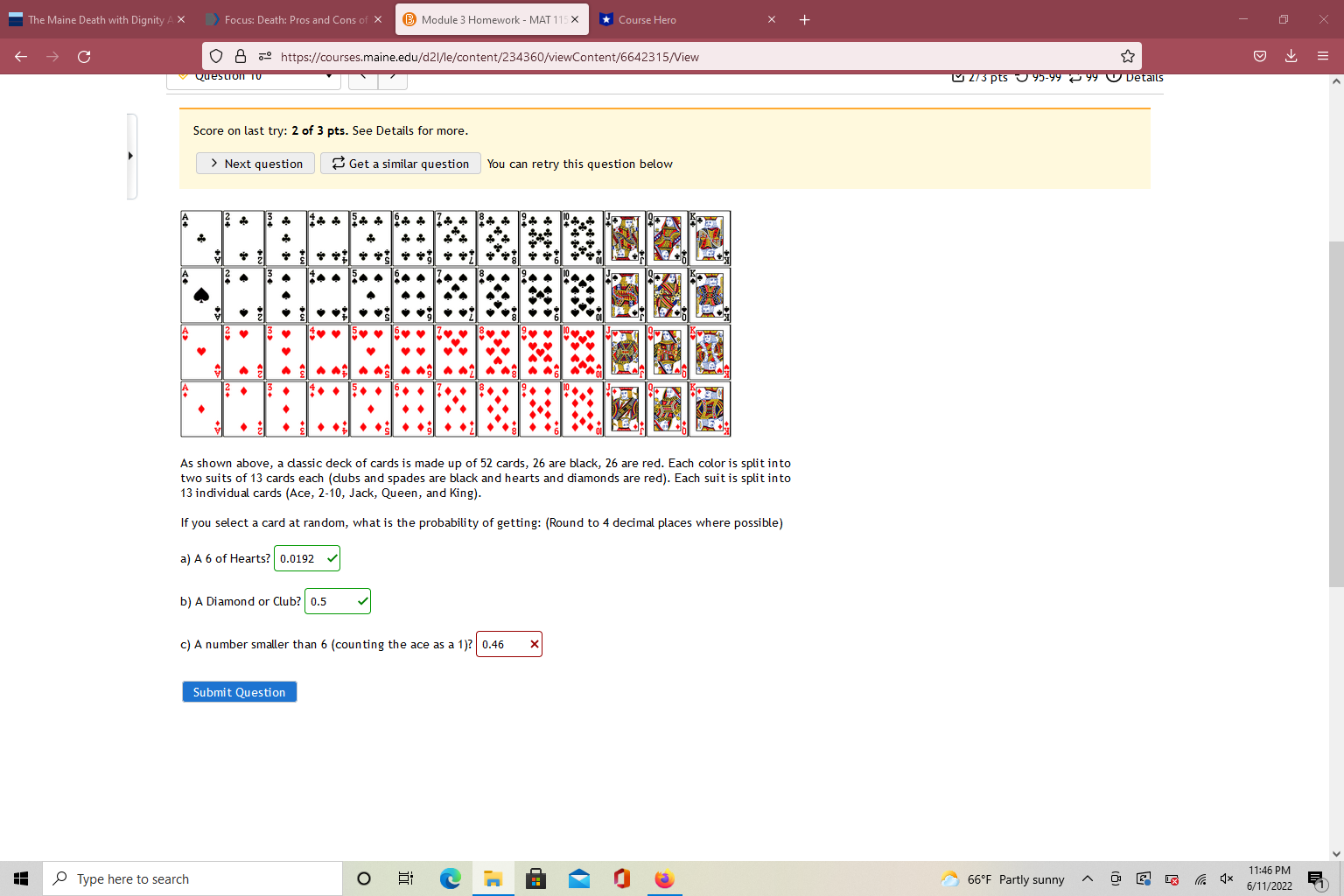Bookmark this page with the star icon
The image size is (1344, 896).
1128,57
